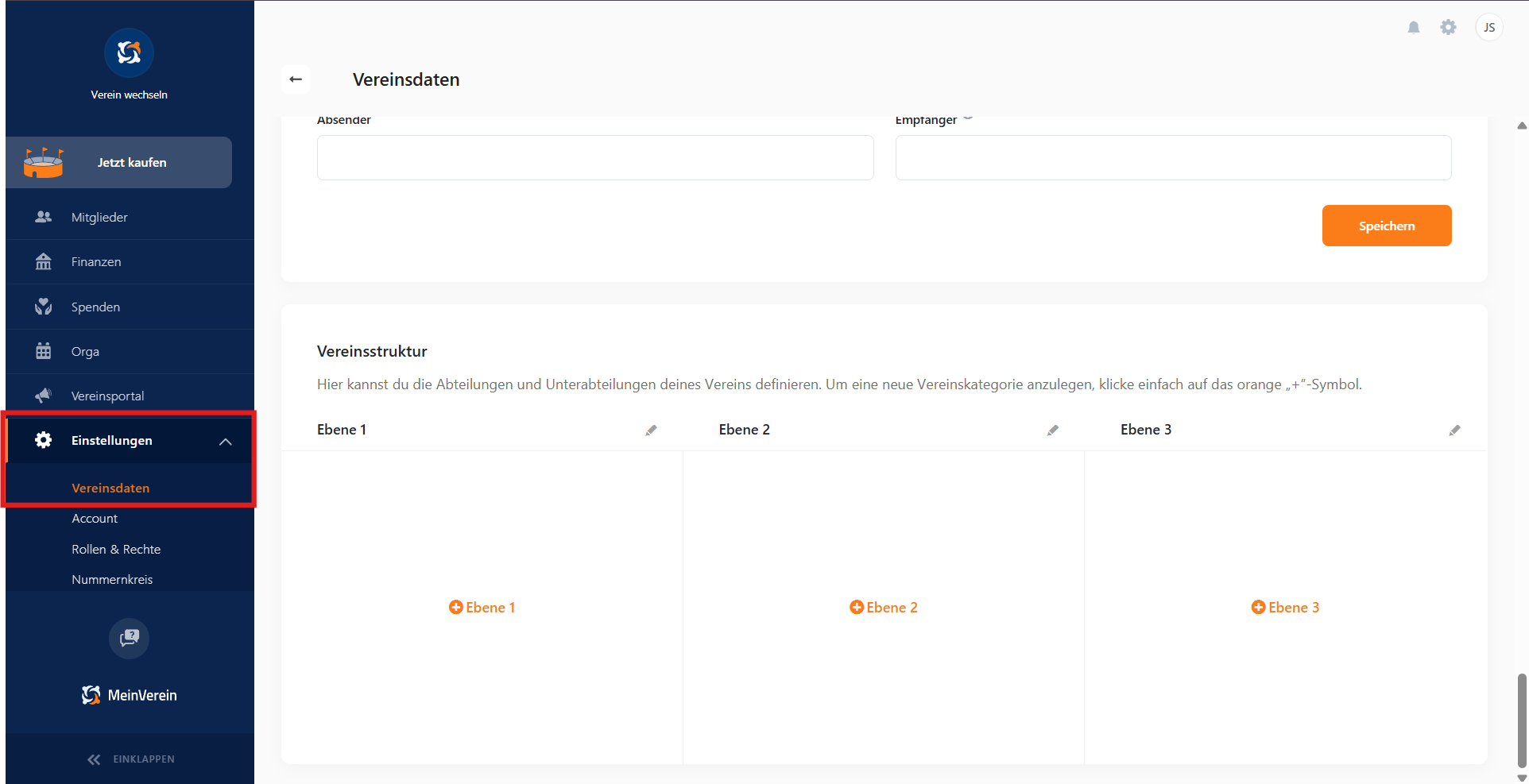The width and height of the screenshot is (1529, 784).
Task: Collapse the Einstellungen menu chevron
Action: tap(226, 442)
